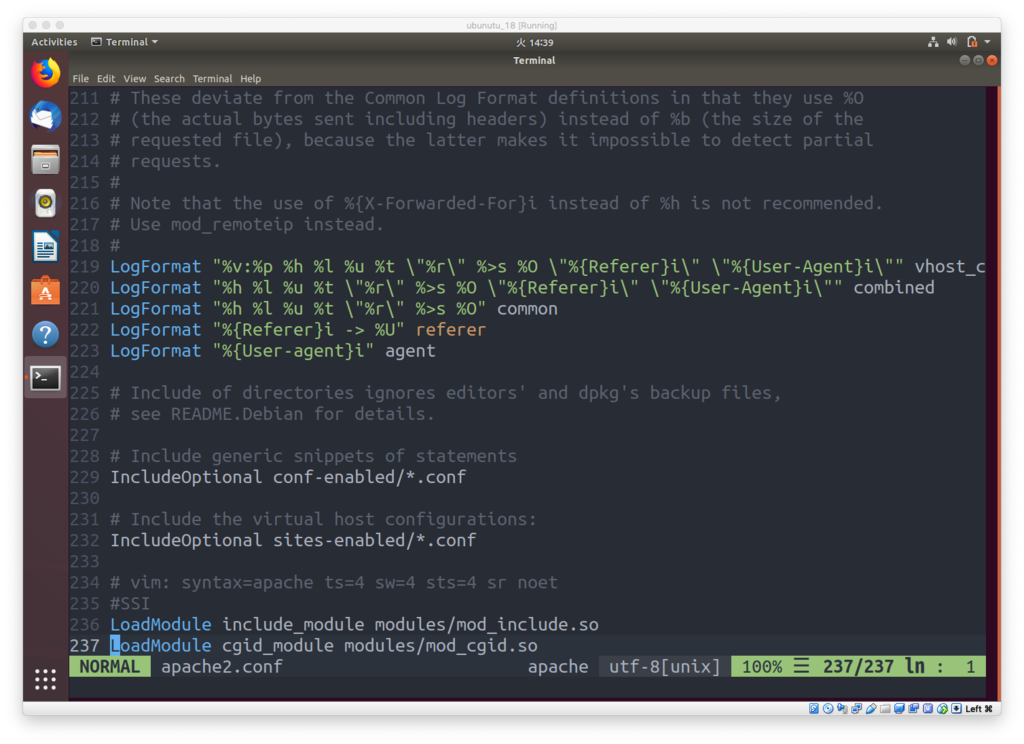The width and height of the screenshot is (1024, 744).
Task: Click the NORMAL mode indicator
Action: pos(110,667)
